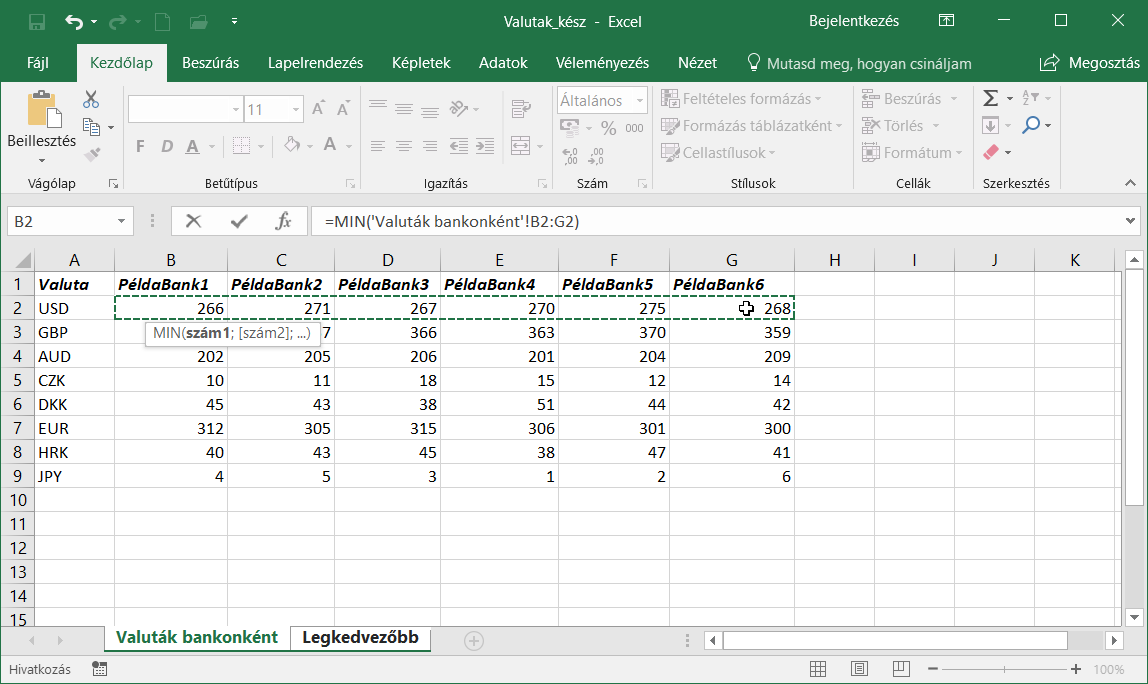Click the Cut scissors icon

[x=91, y=99]
